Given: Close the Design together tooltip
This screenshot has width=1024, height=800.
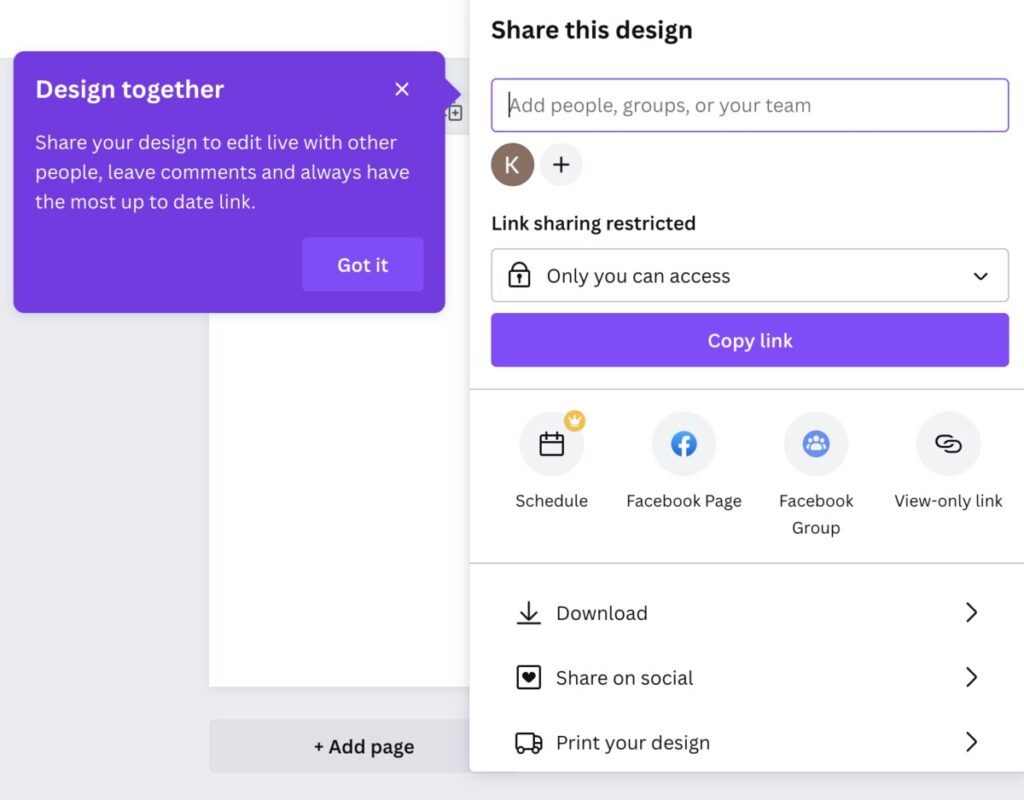Looking at the screenshot, I should [x=402, y=89].
